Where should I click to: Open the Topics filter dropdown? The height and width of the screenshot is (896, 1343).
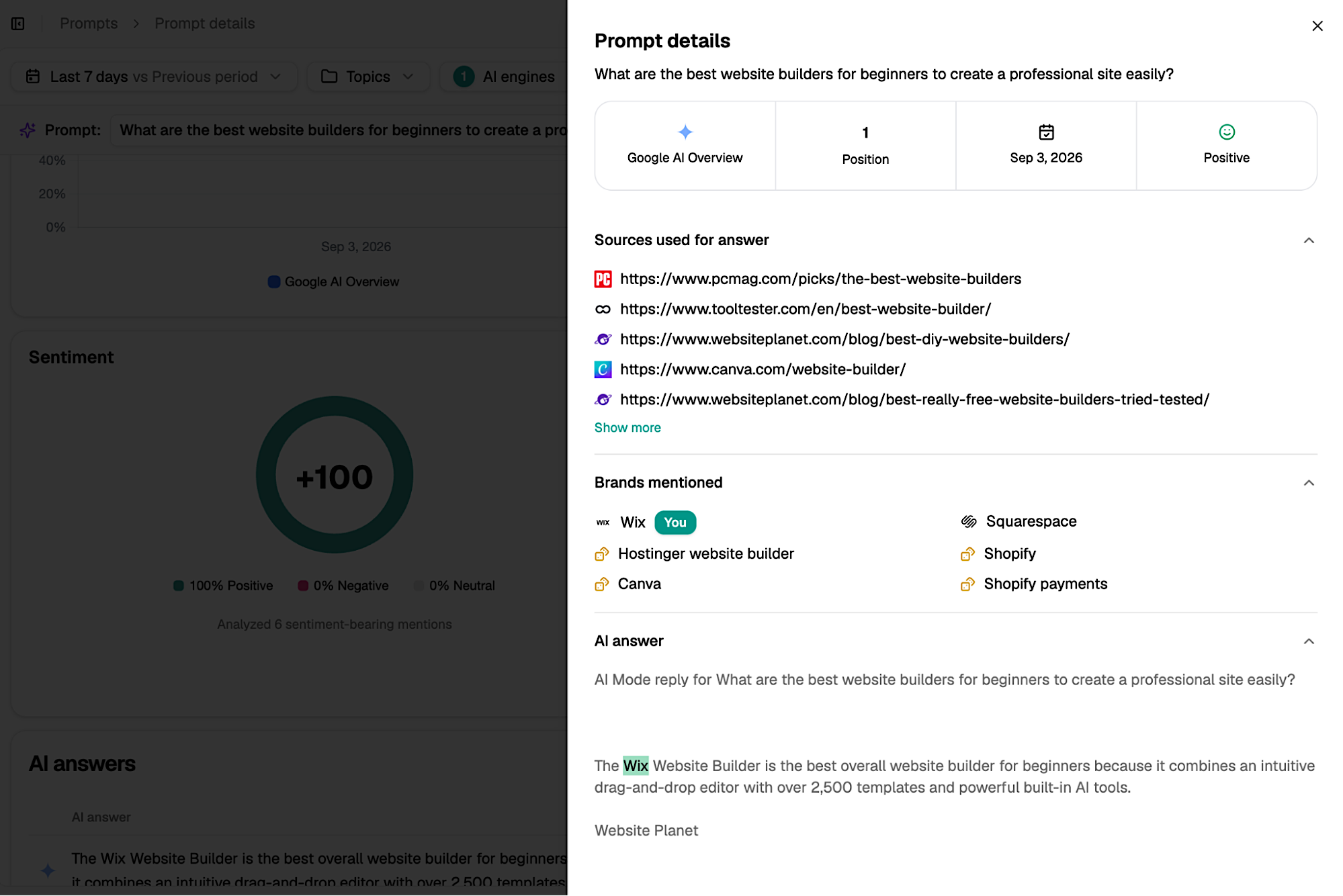(368, 77)
